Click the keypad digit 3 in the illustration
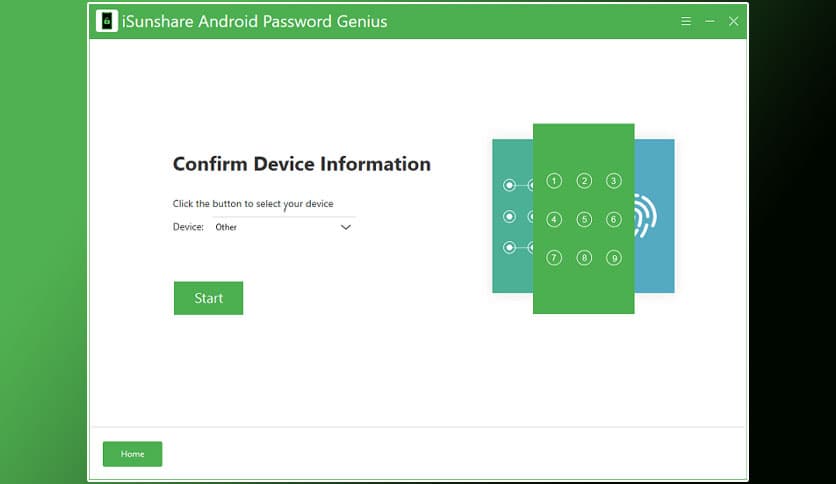 (x=614, y=181)
